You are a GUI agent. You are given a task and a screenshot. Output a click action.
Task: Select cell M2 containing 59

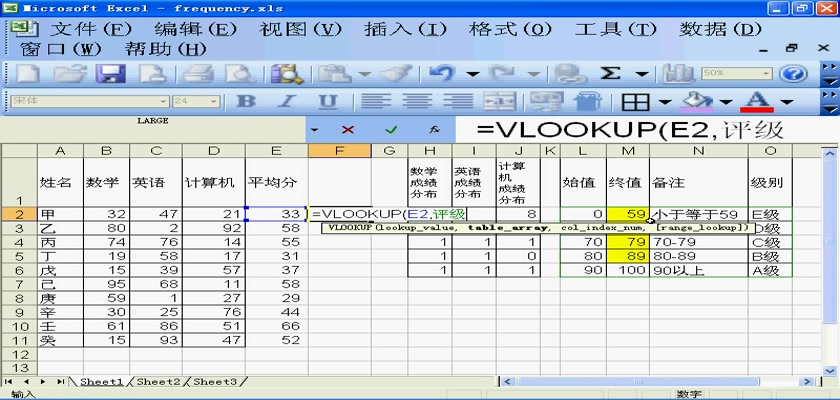point(628,214)
